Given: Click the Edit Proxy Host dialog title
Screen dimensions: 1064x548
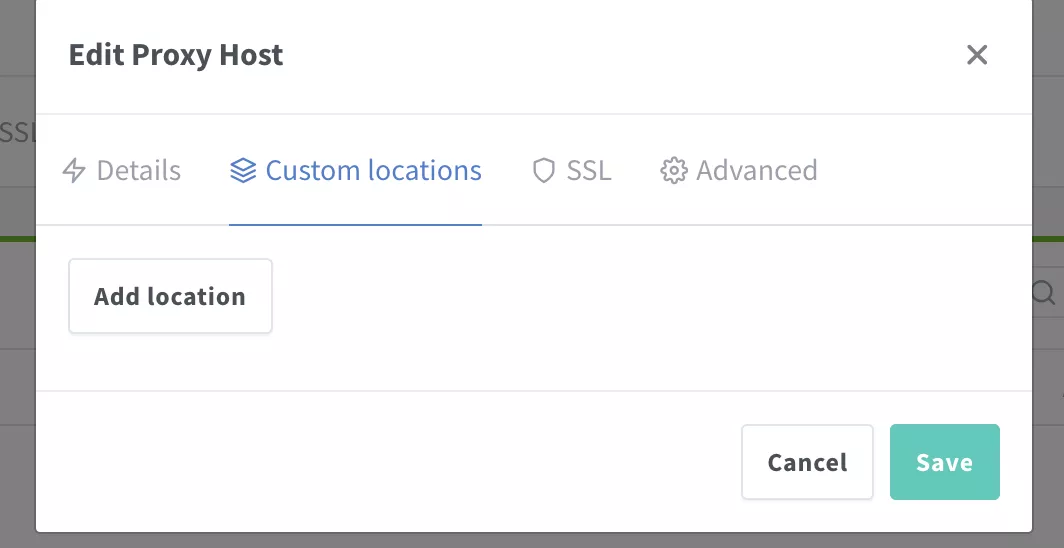Looking at the screenshot, I should tap(176, 55).
